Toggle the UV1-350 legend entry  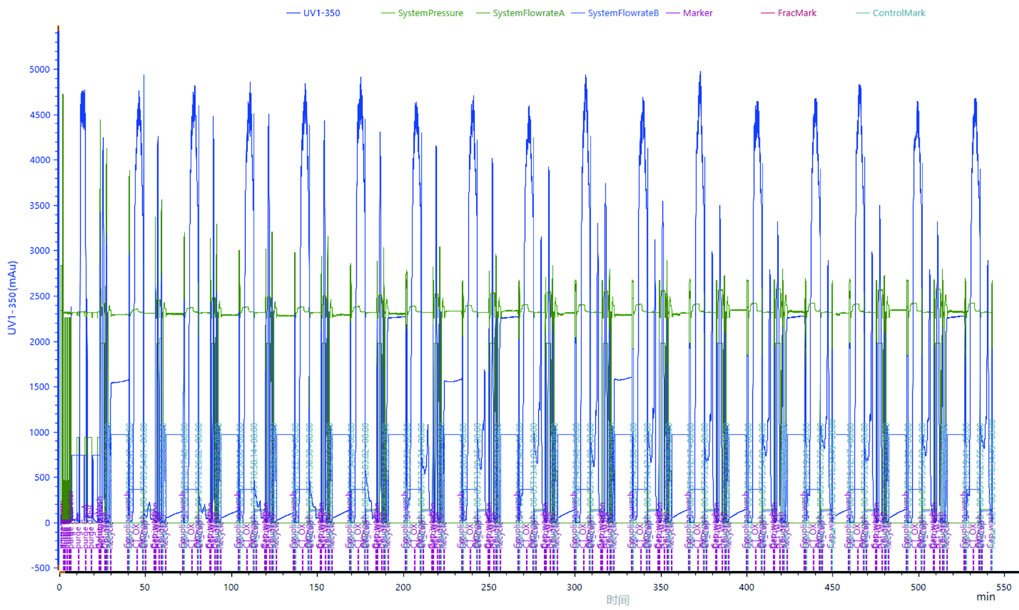point(313,13)
